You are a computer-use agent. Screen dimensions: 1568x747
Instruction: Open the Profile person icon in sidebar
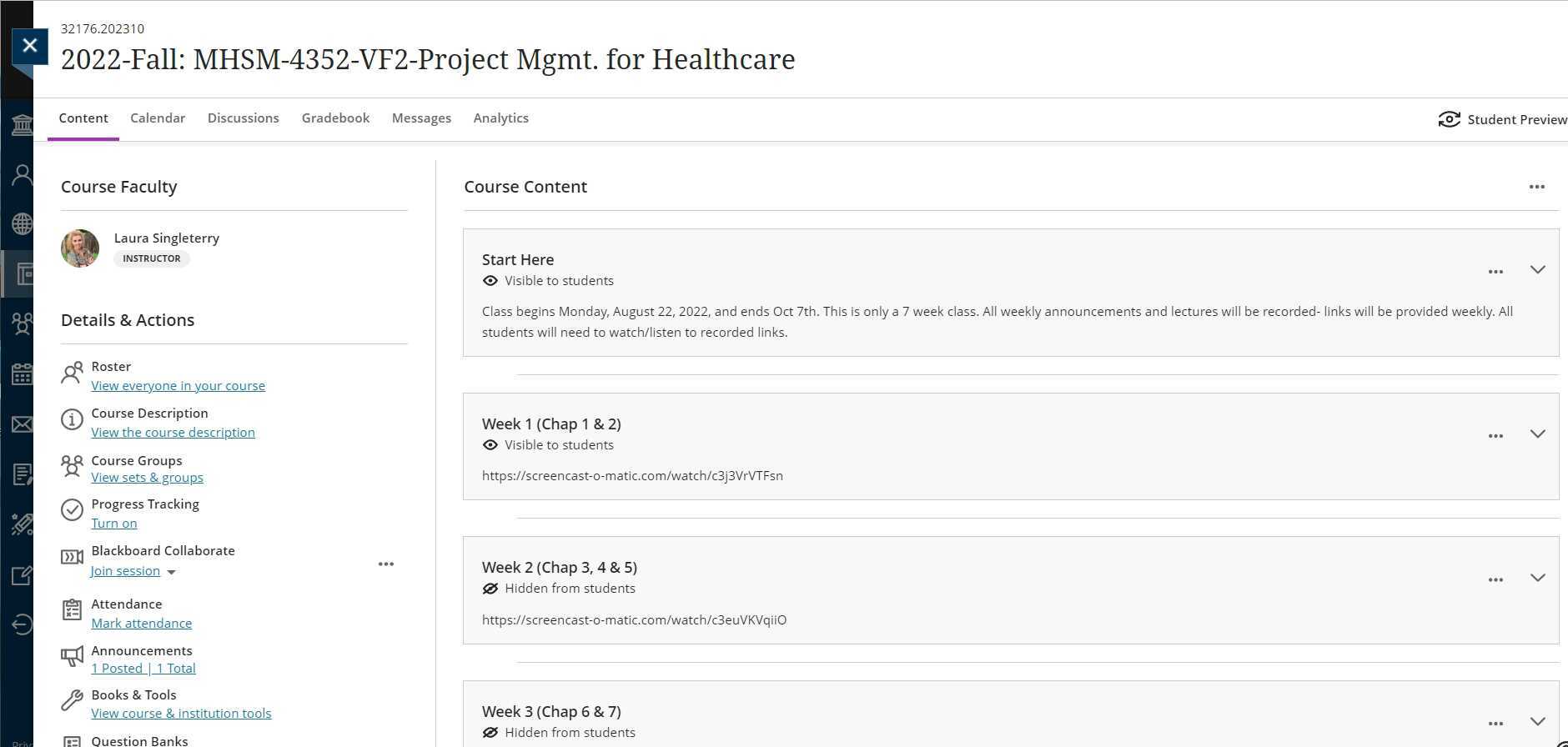(x=23, y=175)
